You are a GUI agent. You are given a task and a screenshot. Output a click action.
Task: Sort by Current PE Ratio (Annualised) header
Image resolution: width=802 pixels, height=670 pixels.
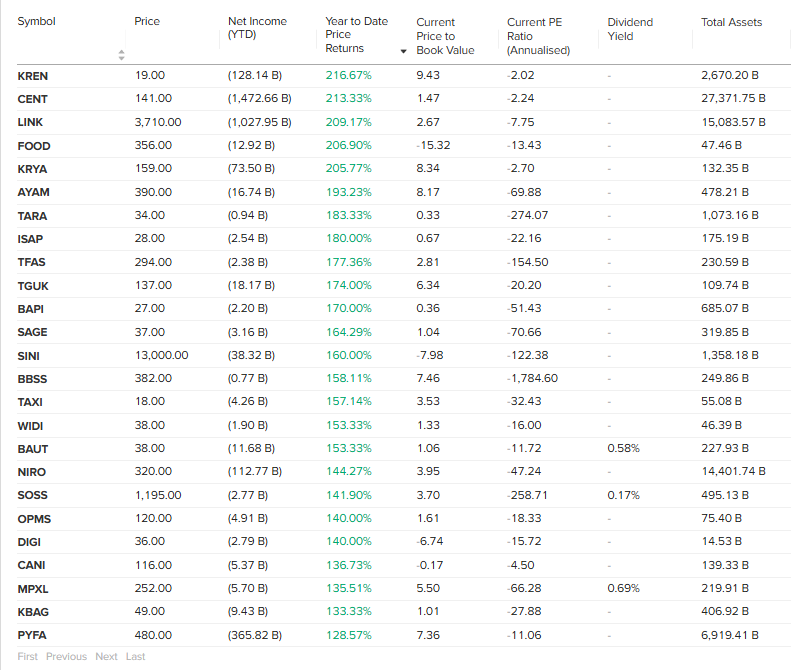(x=538, y=35)
